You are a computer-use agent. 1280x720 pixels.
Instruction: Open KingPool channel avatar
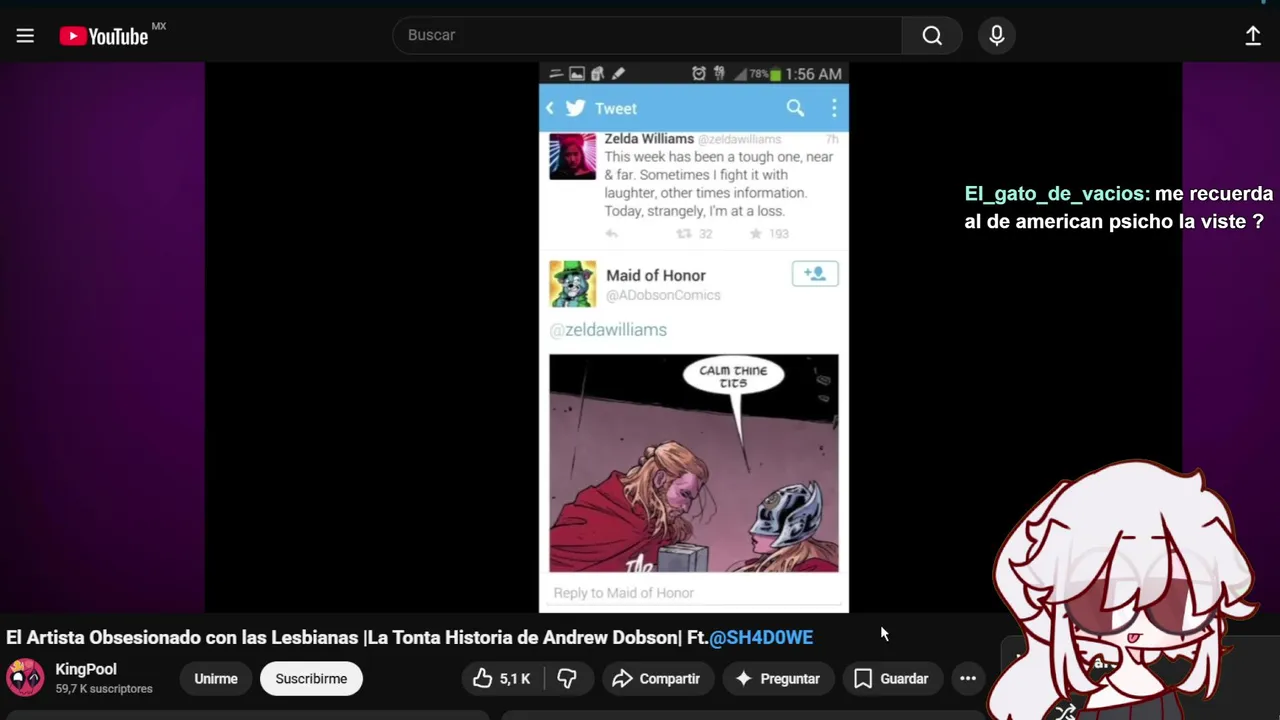pos(25,678)
